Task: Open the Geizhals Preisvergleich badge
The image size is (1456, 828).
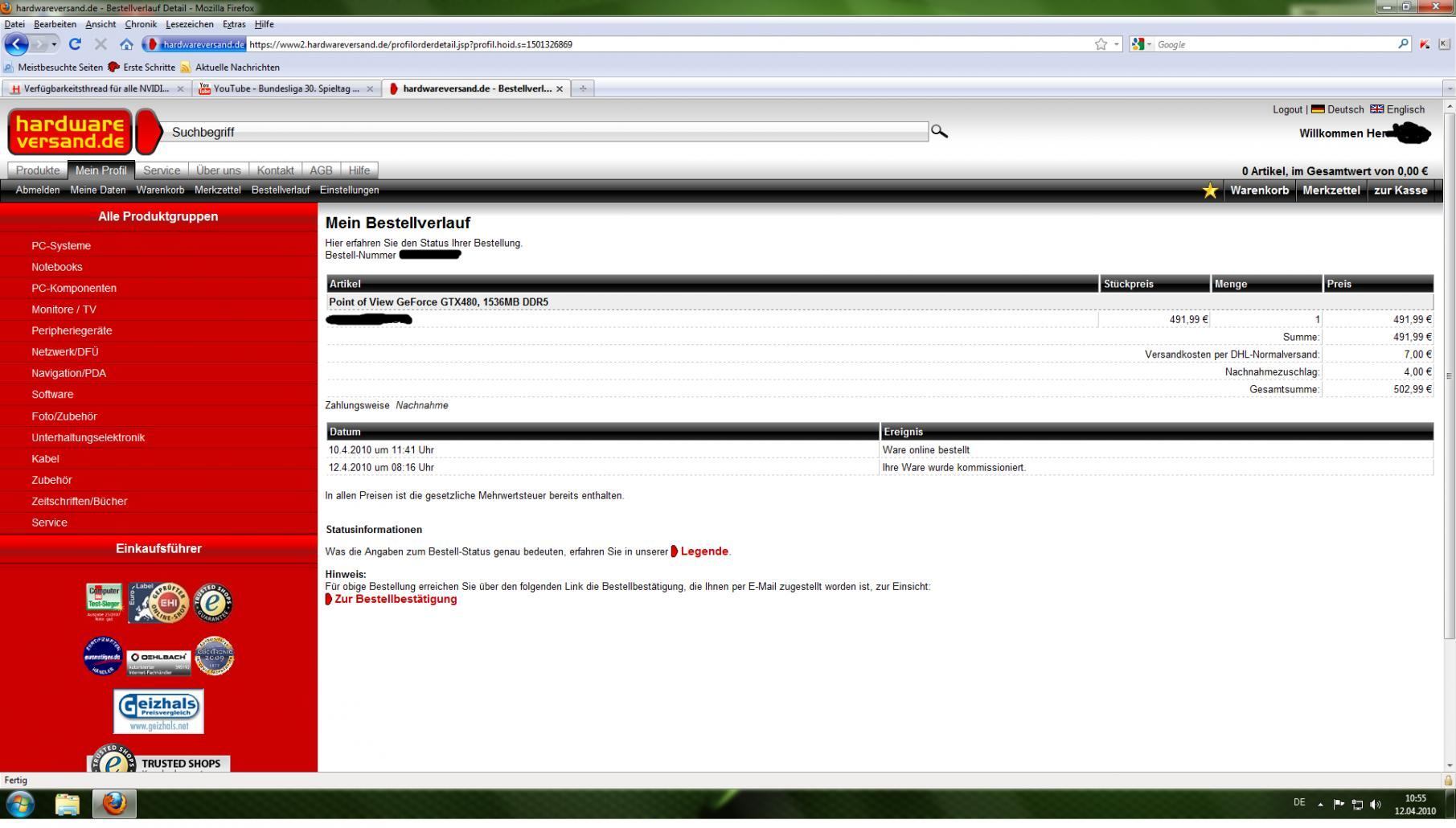Action: point(158,711)
